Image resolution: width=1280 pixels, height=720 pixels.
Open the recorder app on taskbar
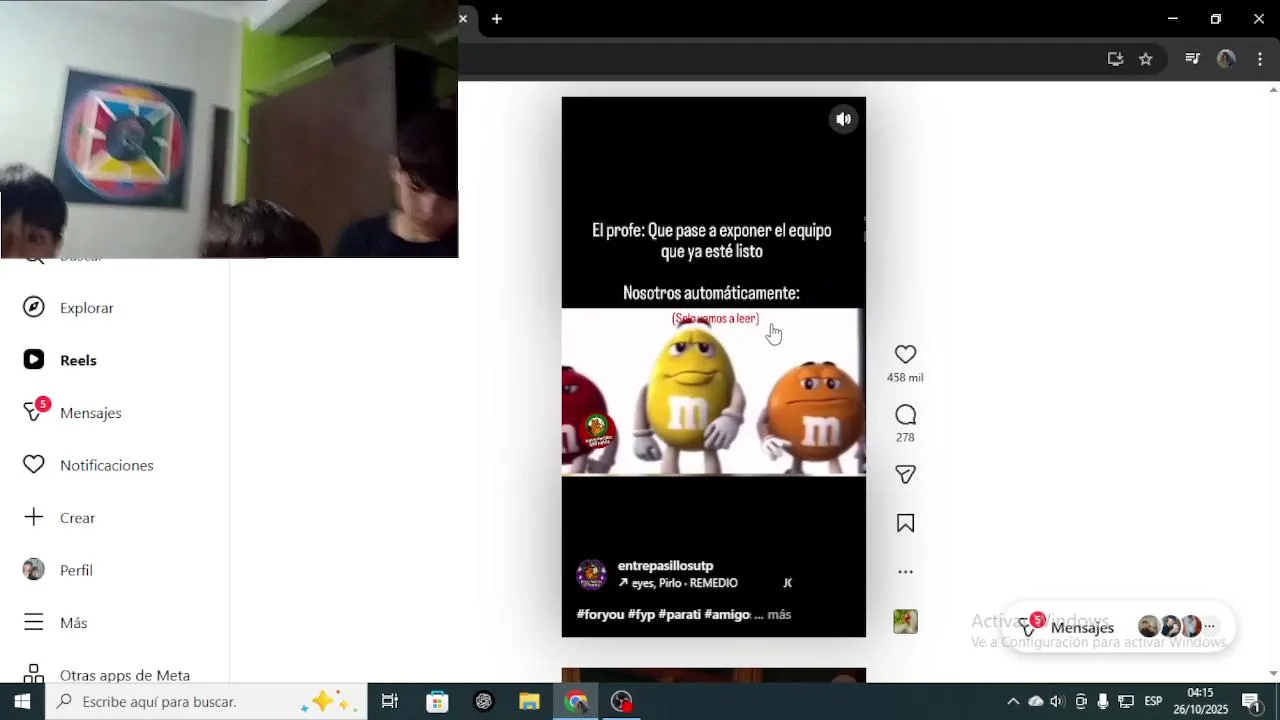pos(622,701)
